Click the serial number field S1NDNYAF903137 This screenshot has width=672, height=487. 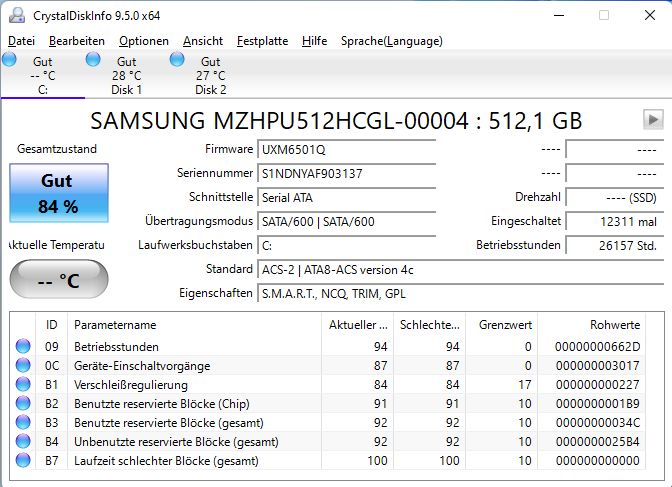(346, 174)
